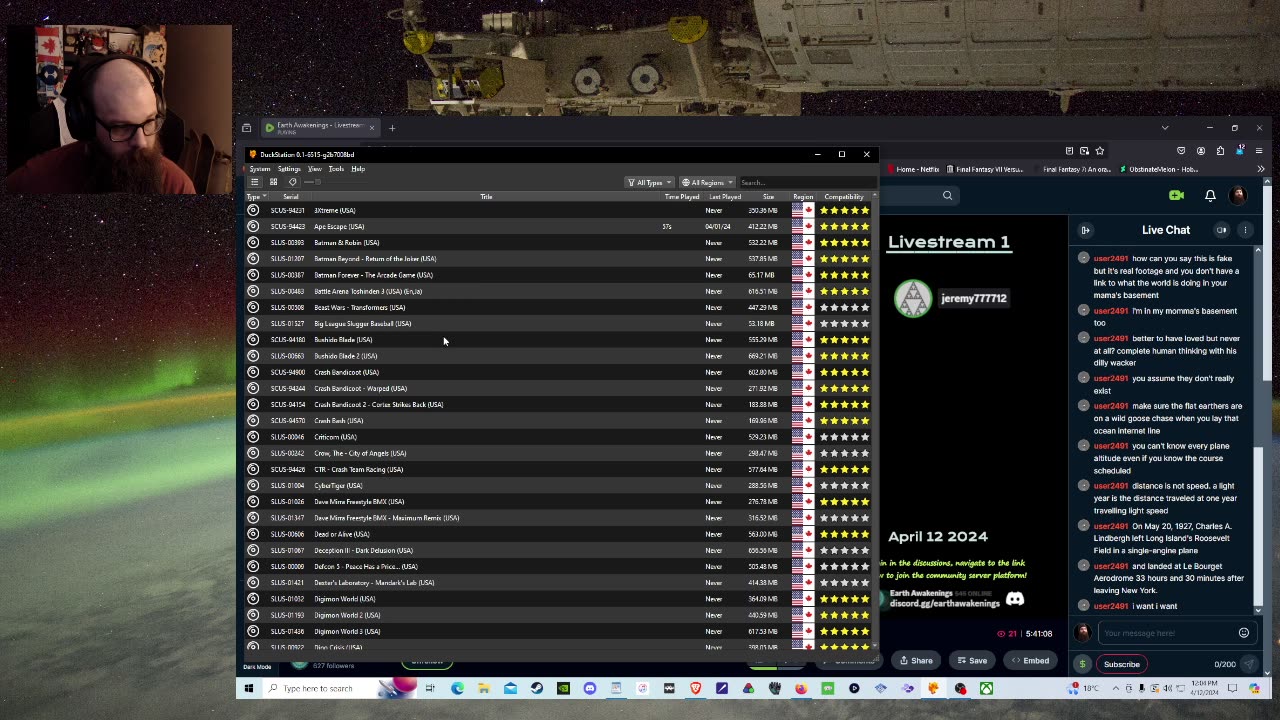Click disc icon of 3Xtreme (USA) row
The width and height of the screenshot is (1280, 720).
click(x=253, y=210)
